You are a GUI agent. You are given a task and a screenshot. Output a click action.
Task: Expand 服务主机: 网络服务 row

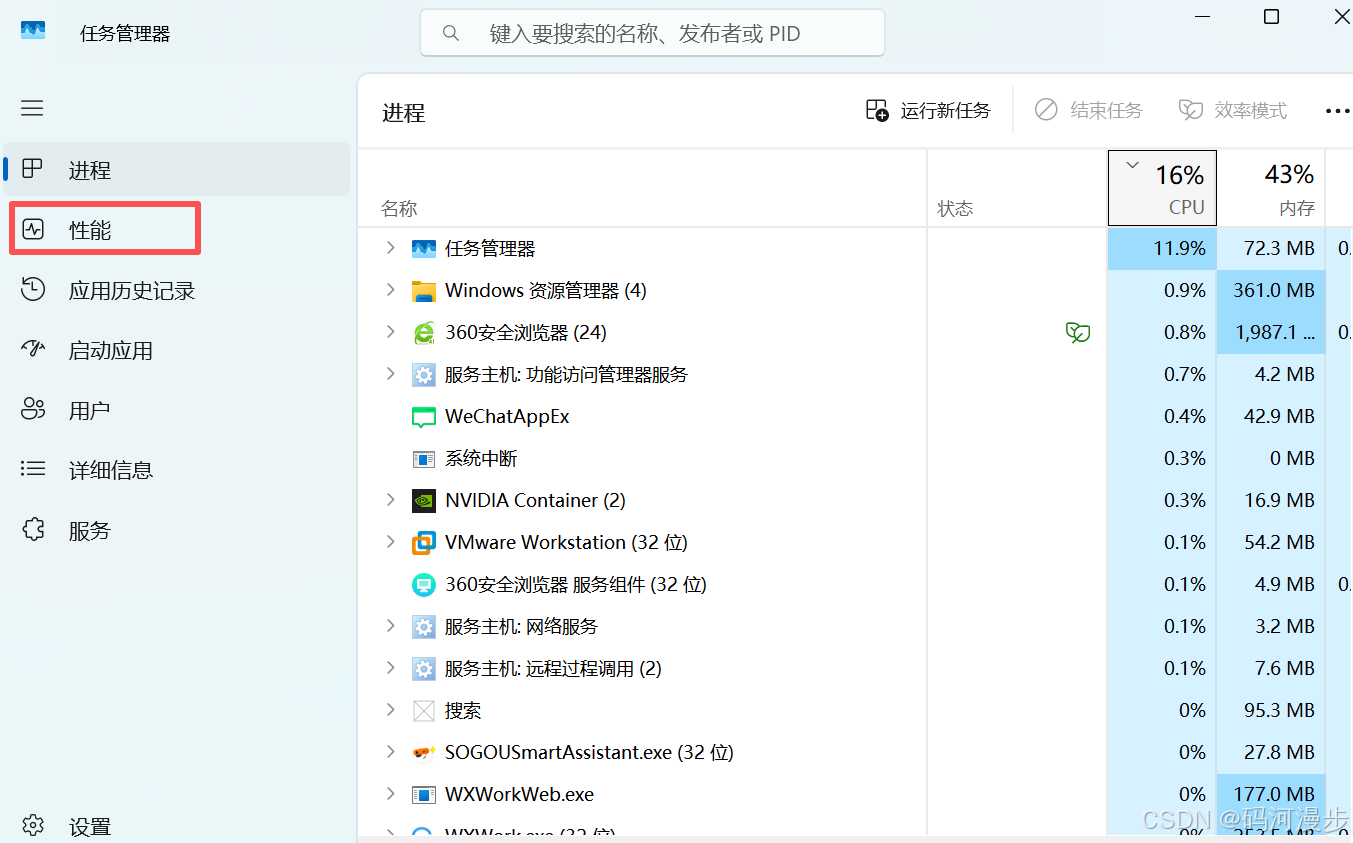click(391, 626)
